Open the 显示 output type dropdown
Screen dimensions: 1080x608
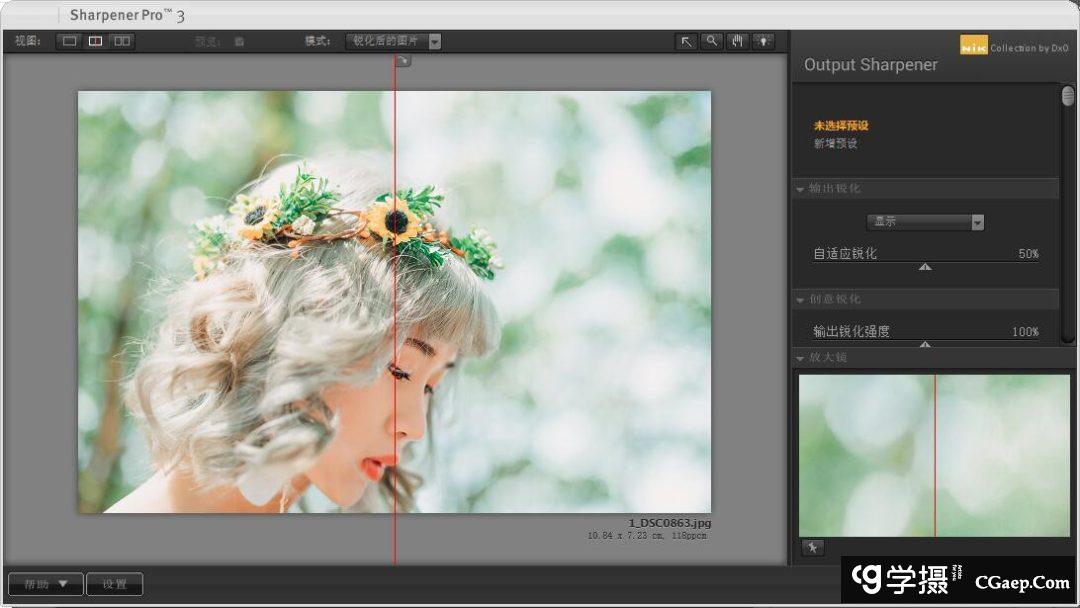[925, 222]
